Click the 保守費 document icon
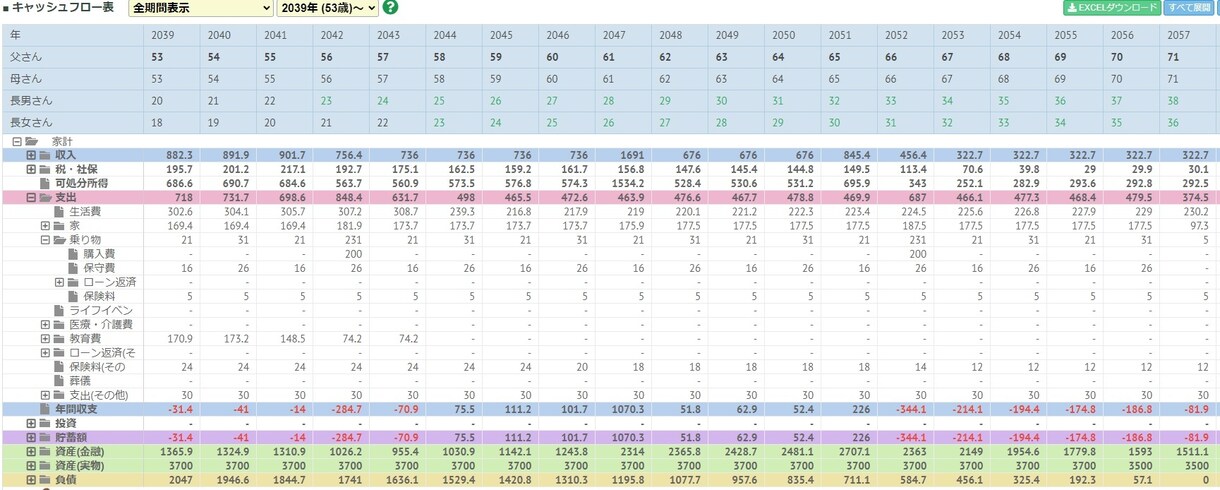This screenshot has width=1220, height=490. (73, 268)
